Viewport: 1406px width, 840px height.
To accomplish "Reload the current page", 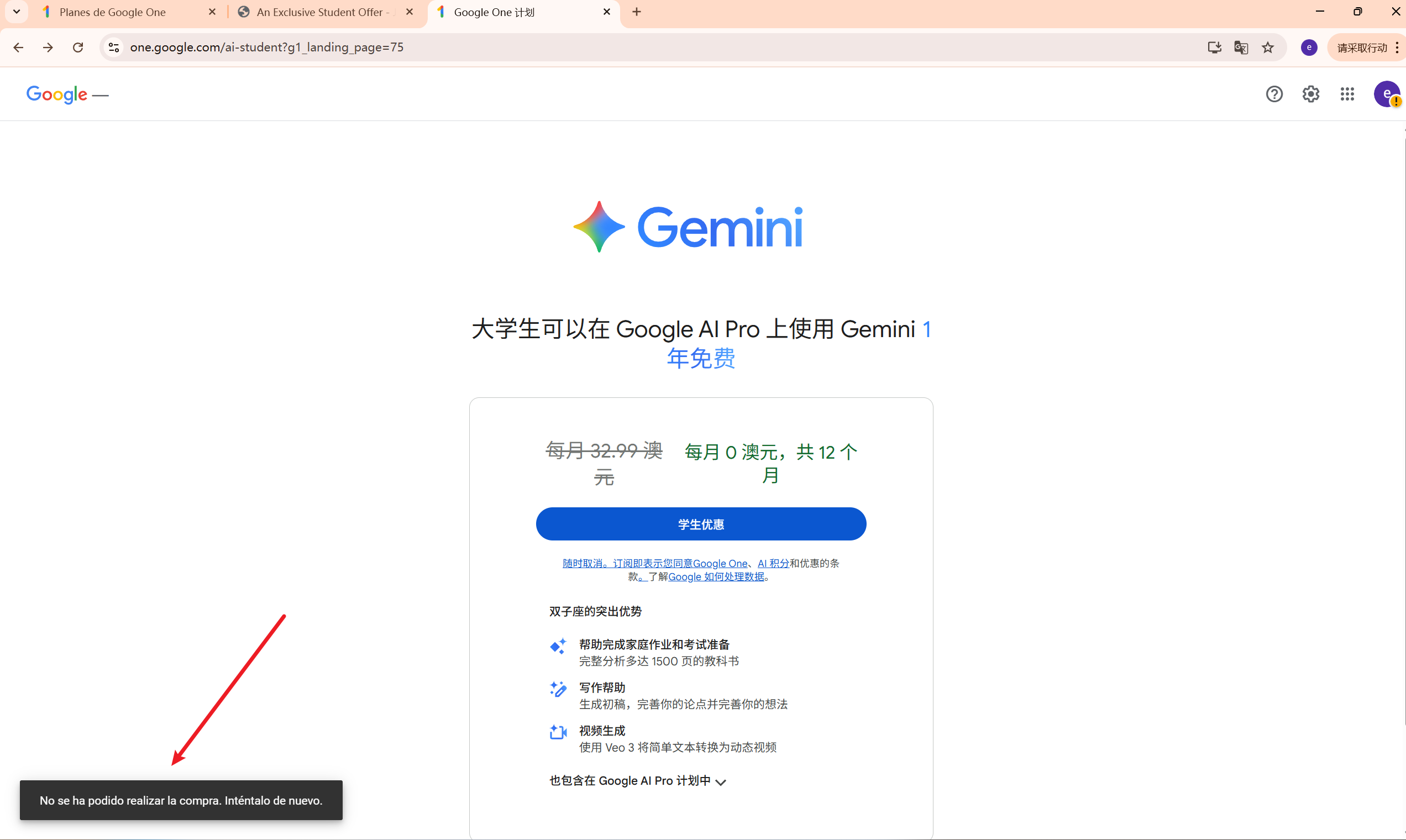I will [78, 48].
